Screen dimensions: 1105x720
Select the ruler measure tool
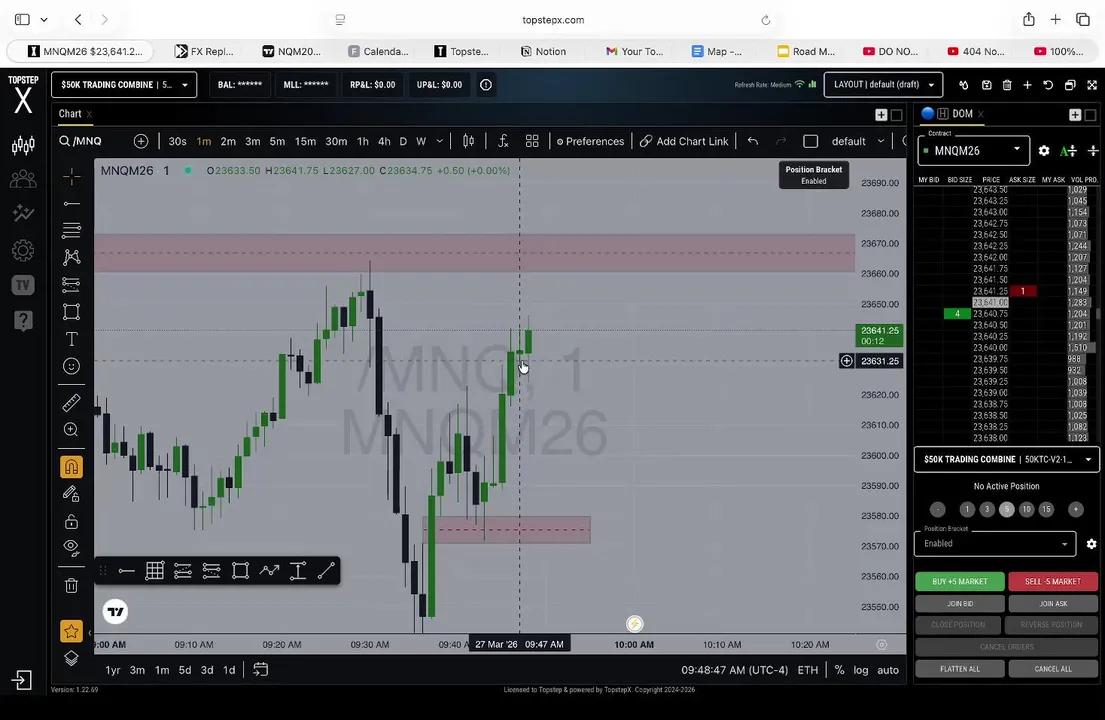(x=71, y=403)
